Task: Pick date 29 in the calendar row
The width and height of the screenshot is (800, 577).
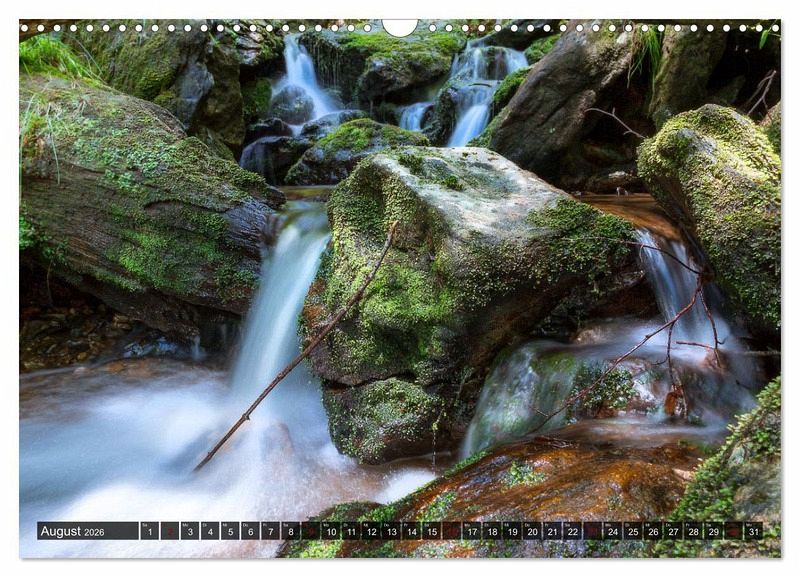Action: tap(713, 531)
